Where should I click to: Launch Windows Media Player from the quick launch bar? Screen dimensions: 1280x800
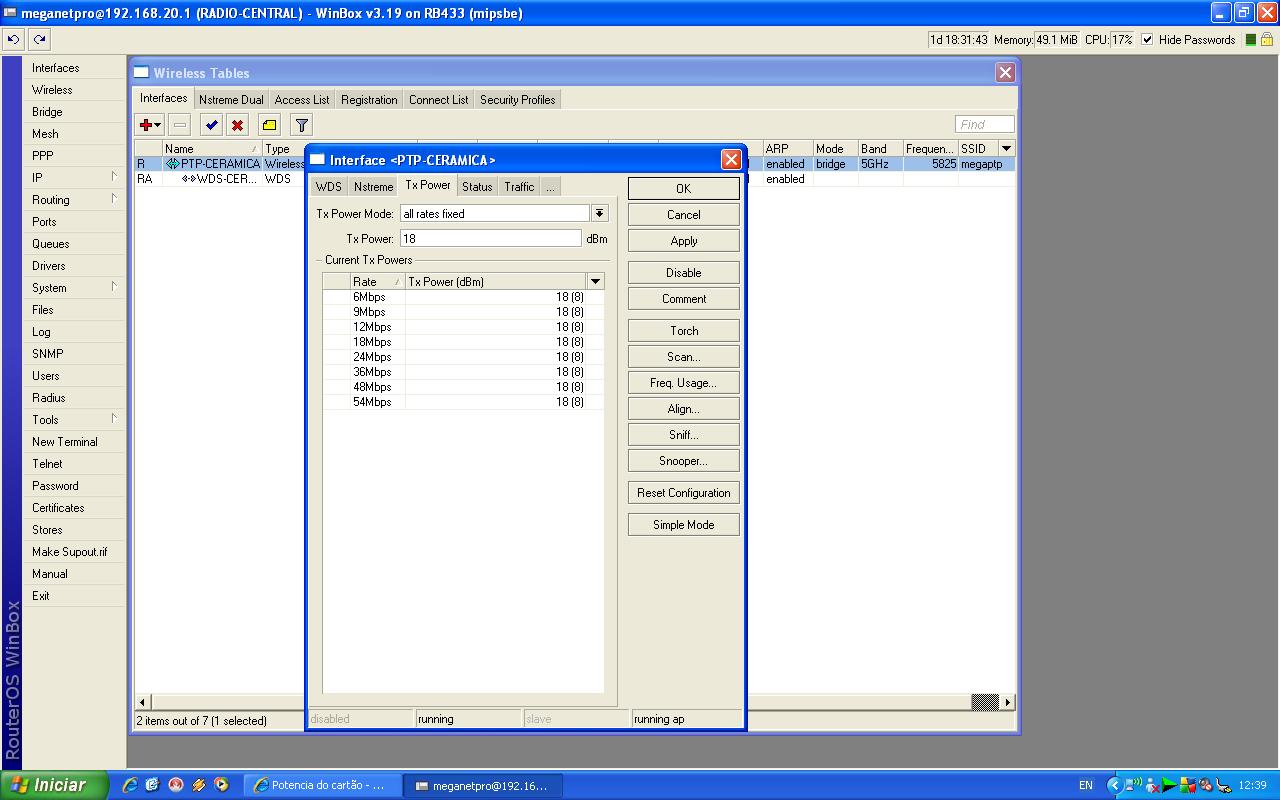click(221, 785)
